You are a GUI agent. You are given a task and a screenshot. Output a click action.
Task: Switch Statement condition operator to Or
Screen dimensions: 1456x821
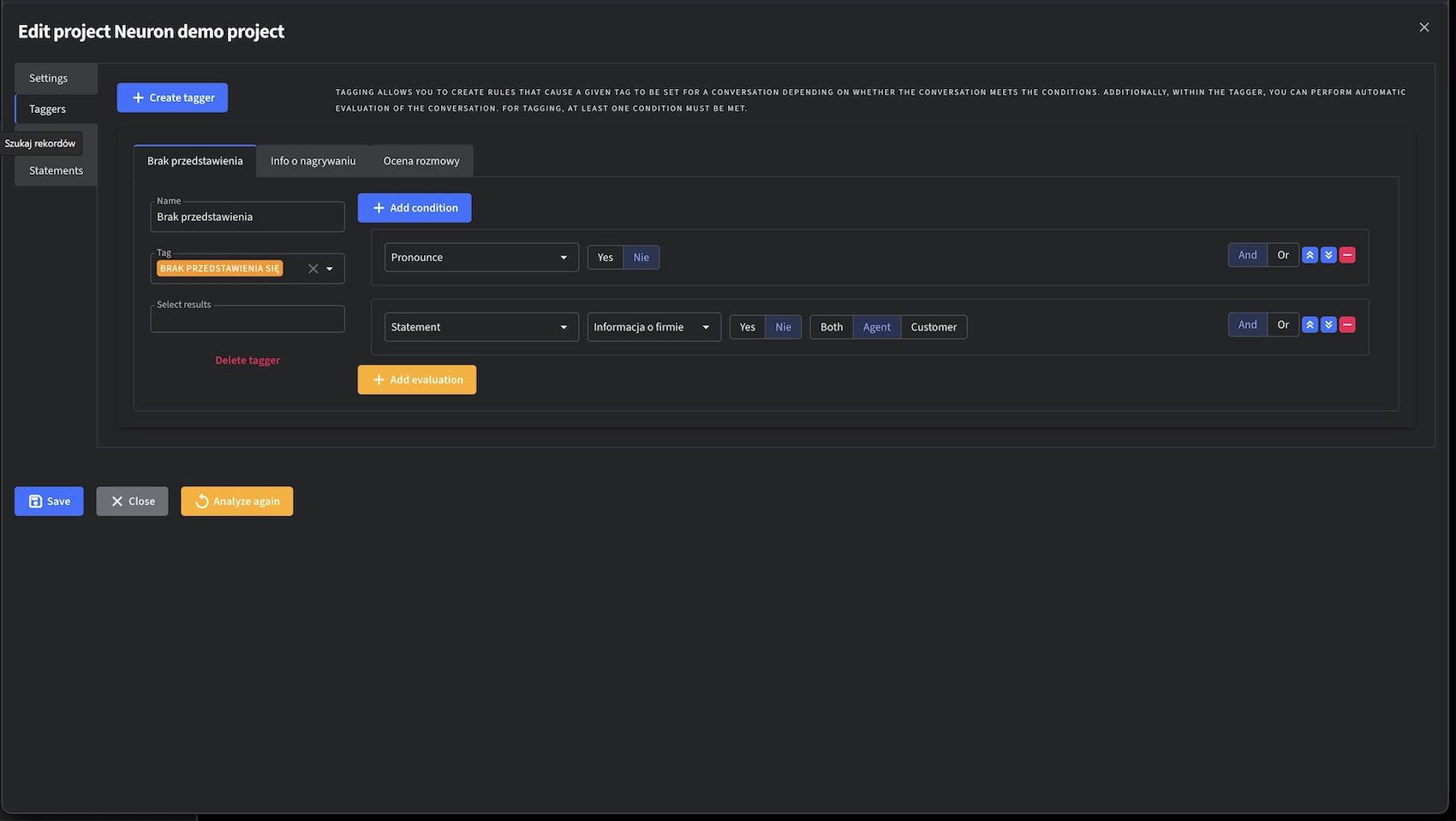tap(1283, 325)
